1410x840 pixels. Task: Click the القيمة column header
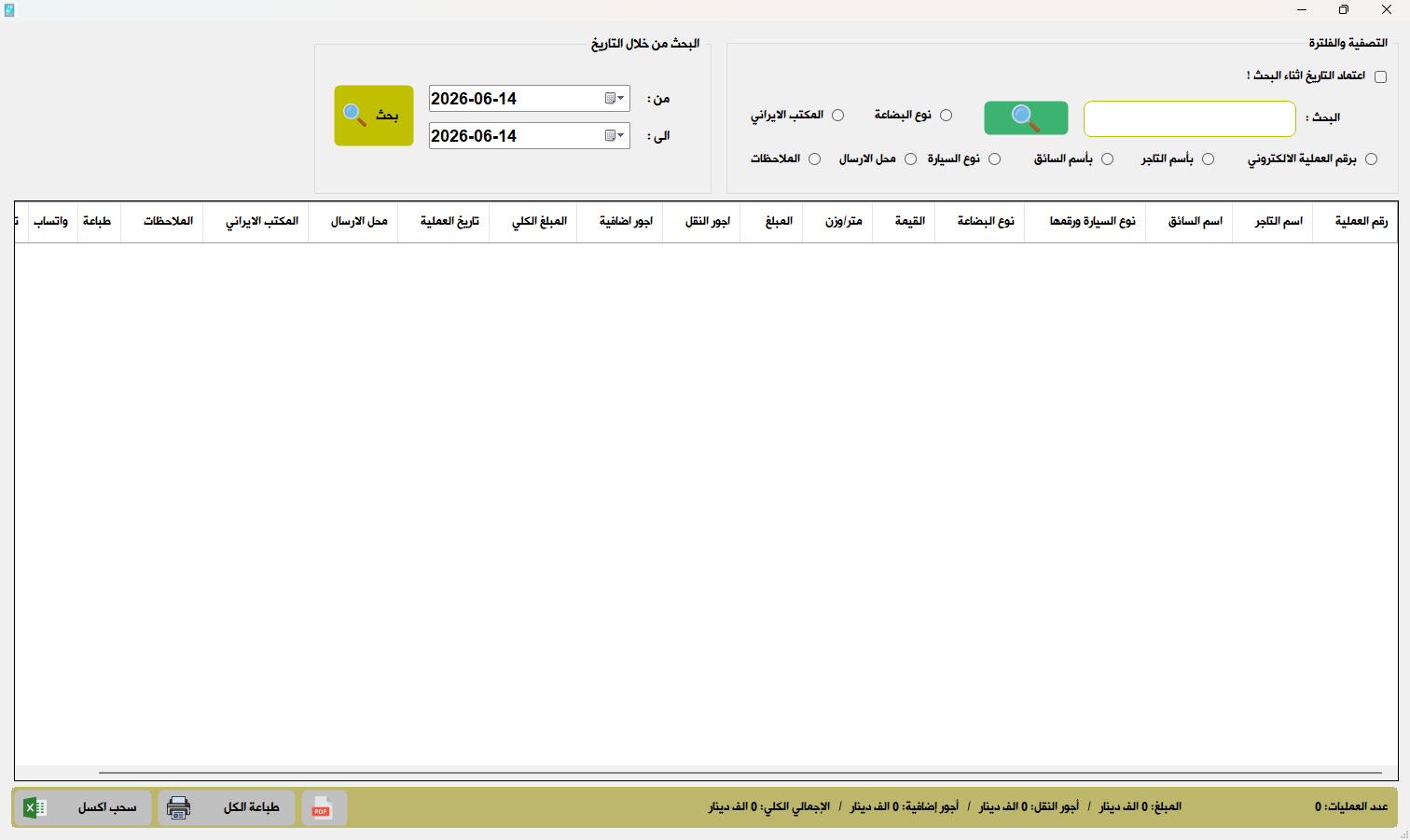click(905, 222)
